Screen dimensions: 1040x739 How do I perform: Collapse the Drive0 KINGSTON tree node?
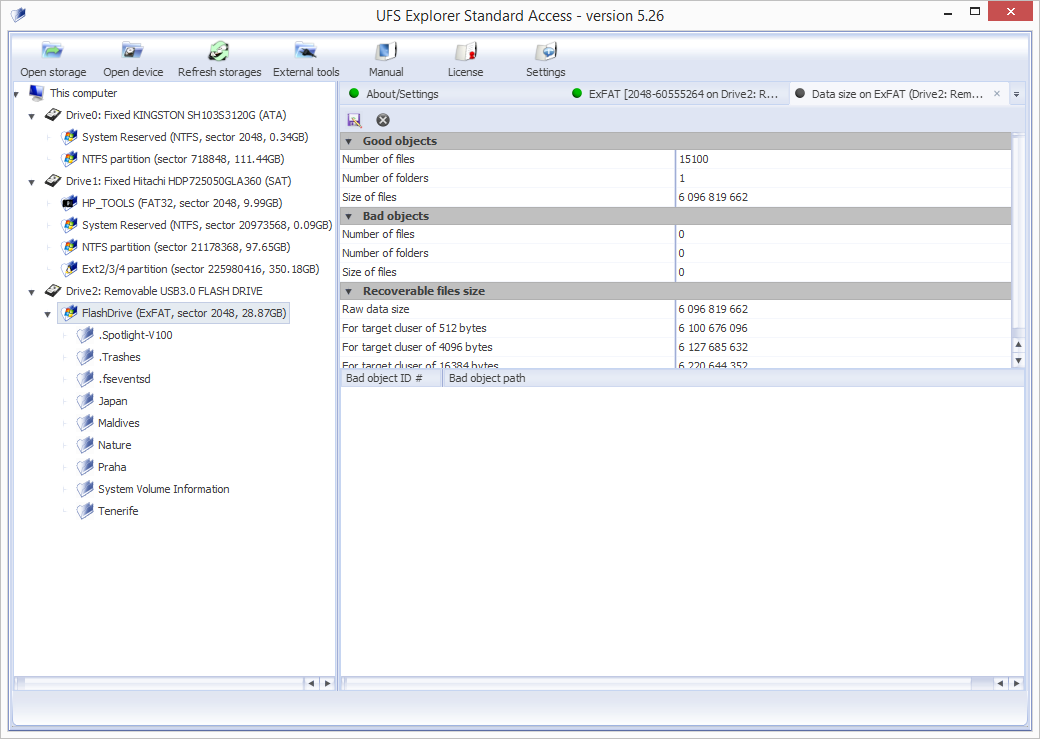click(x=32, y=116)
